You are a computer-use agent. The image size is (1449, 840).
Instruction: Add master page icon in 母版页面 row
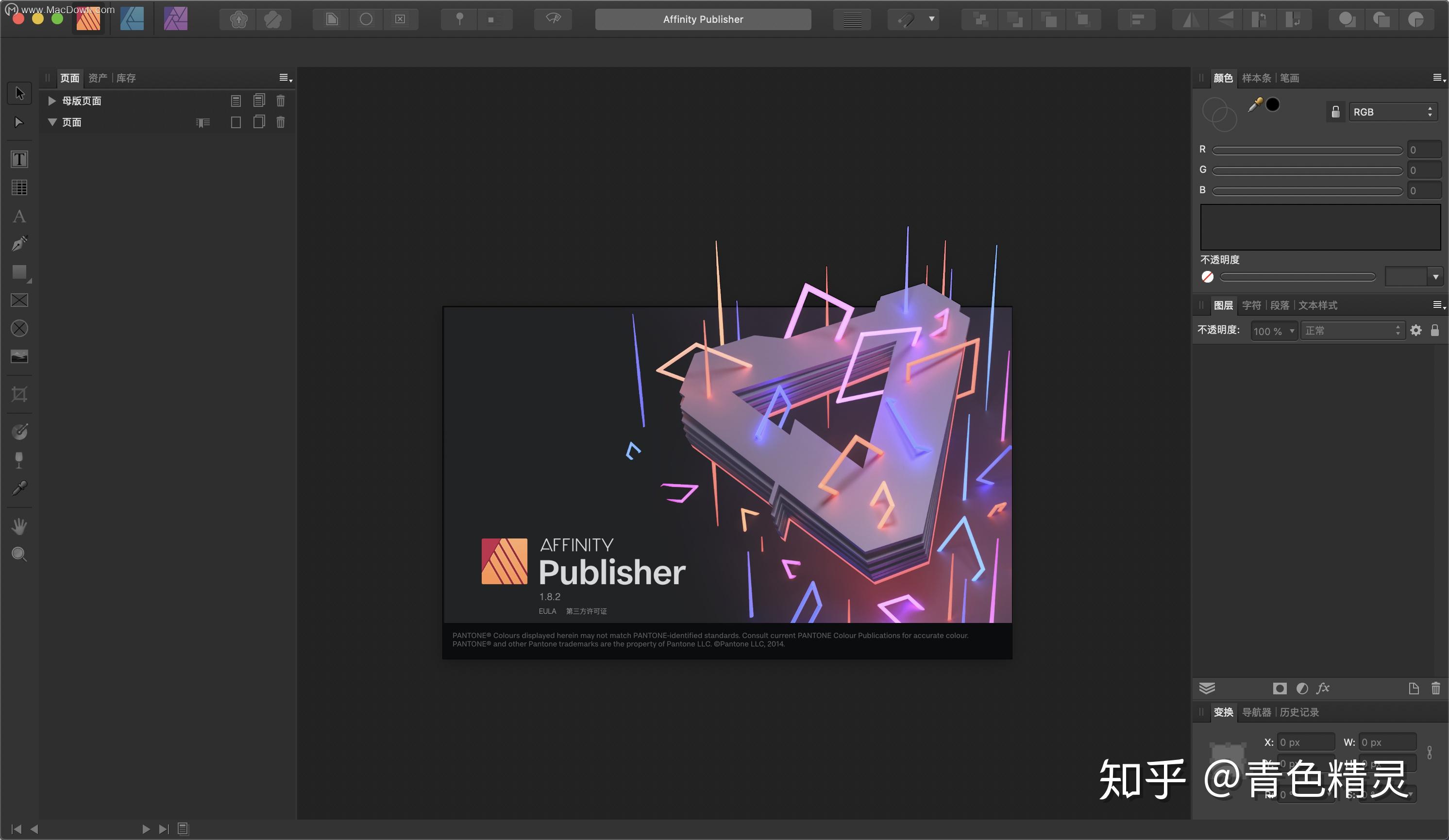(x=236, y=101)
